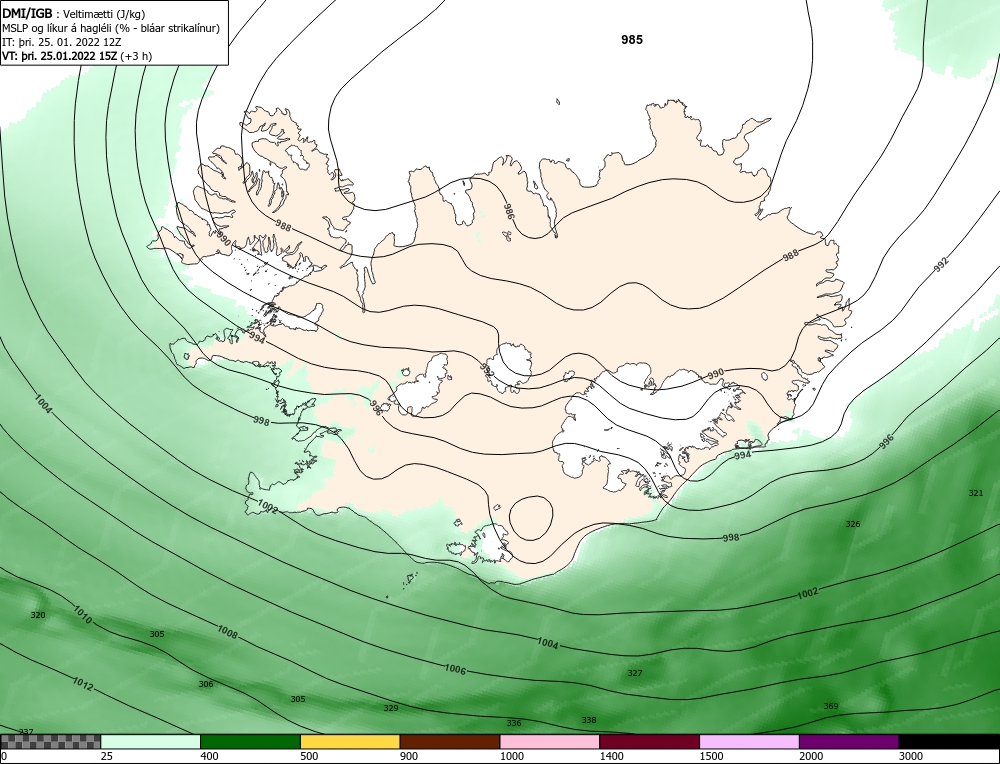Select the 326 CAPE value
The width and height of the screenshot is (1000, 764).
click(x=853, y=524)
